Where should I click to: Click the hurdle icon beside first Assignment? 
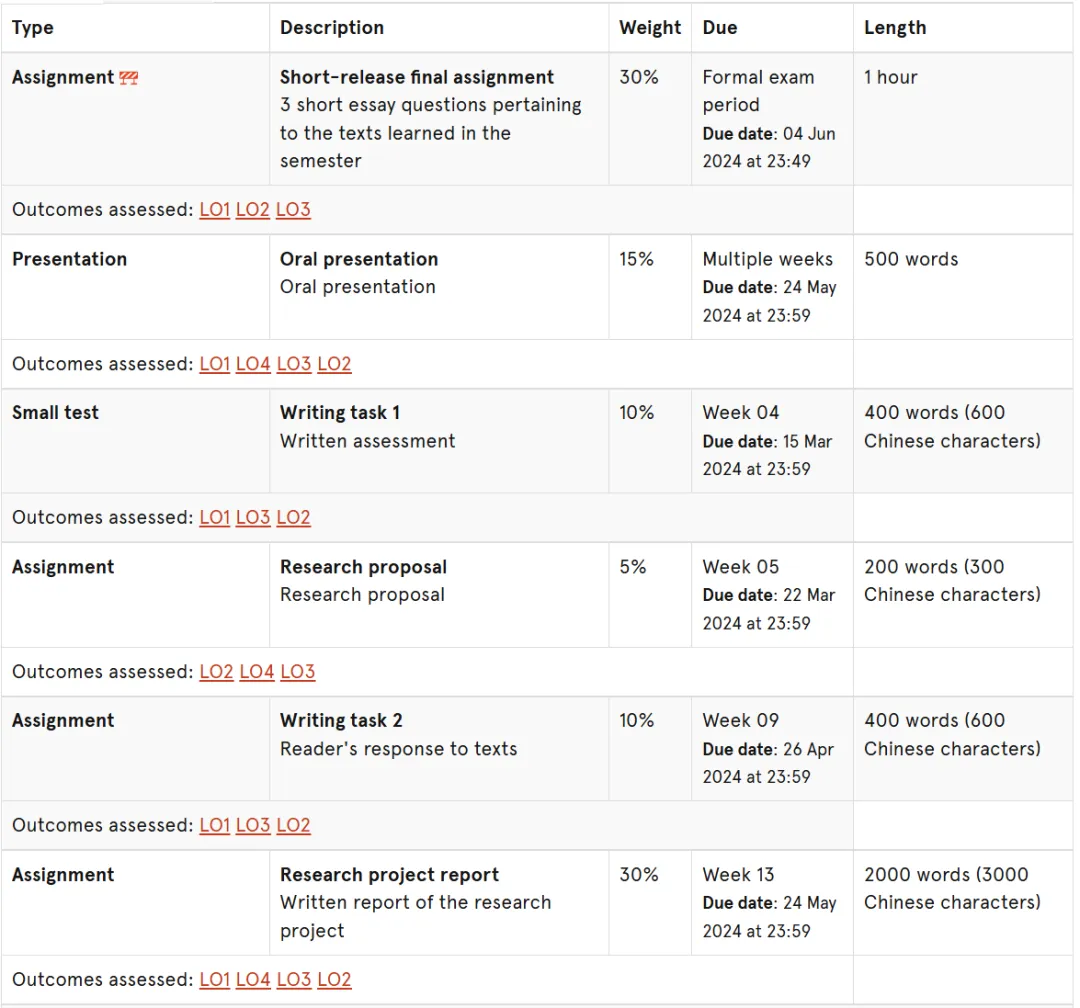click(129, 78)
